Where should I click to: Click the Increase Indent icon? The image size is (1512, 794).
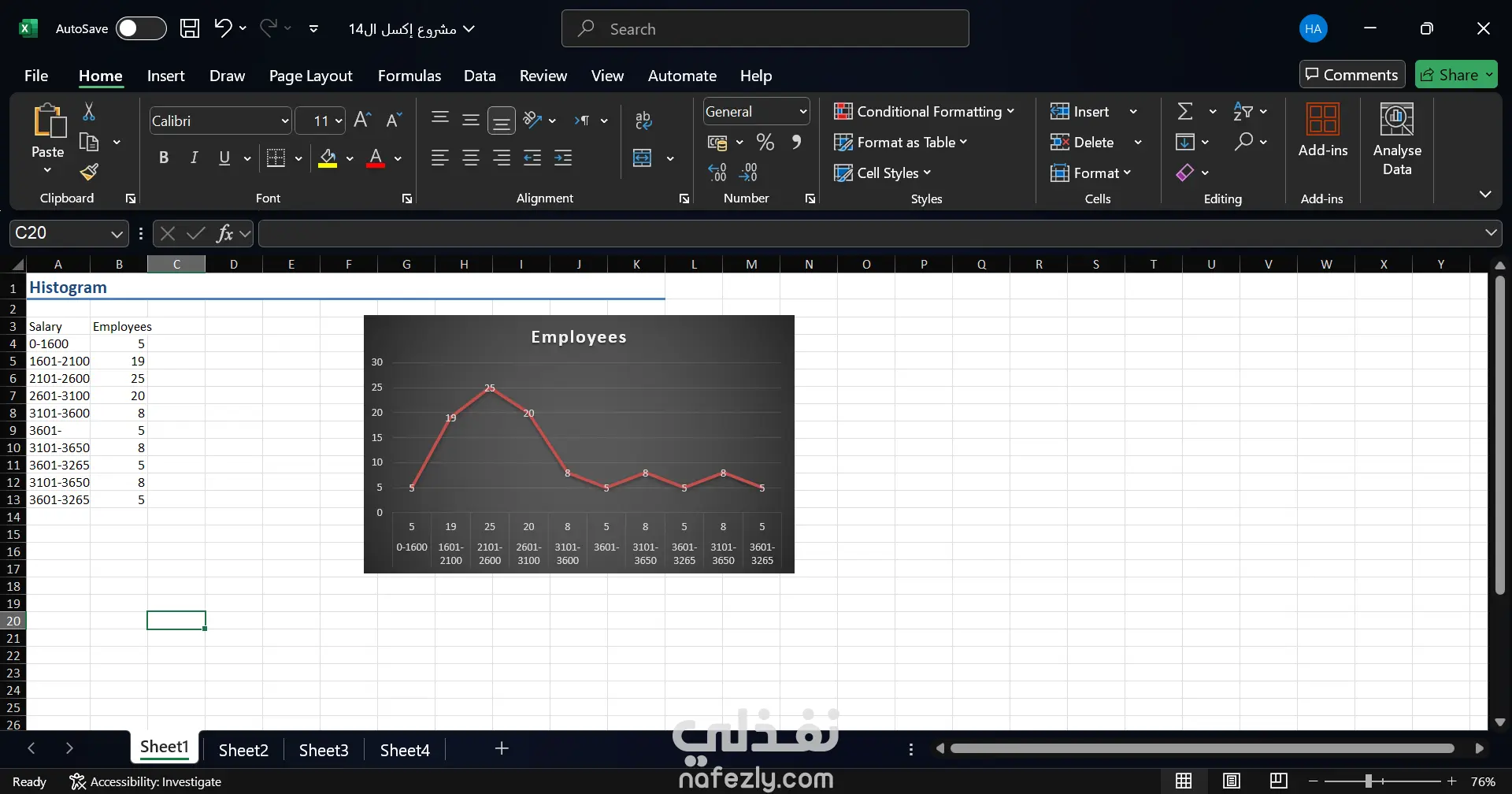[x=563, y=158]
